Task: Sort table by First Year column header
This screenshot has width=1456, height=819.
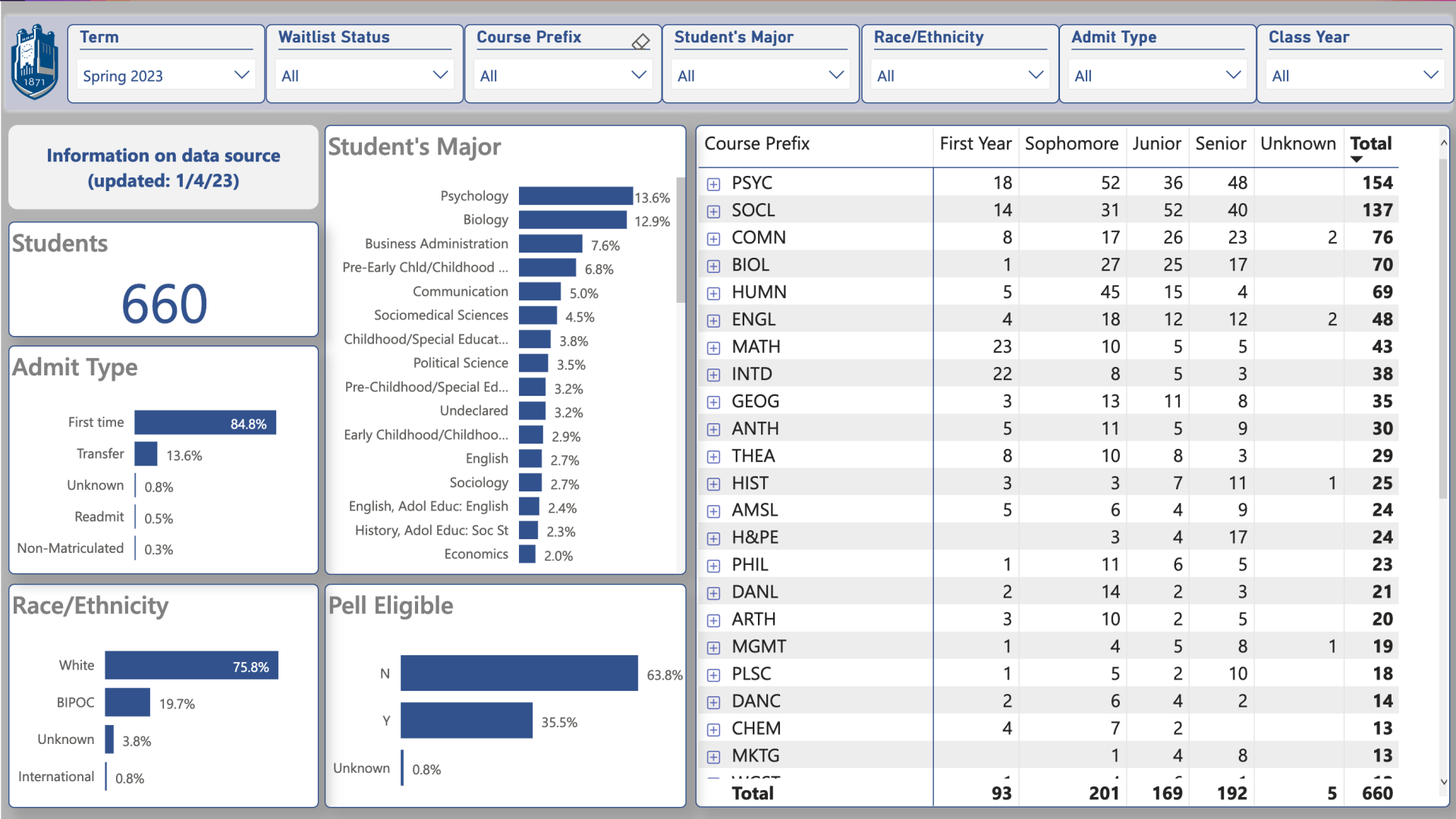Action: [x=975, y=144]
